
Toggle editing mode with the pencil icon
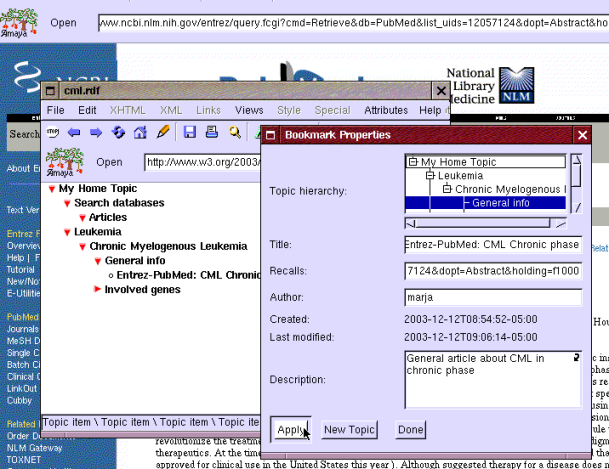click(163, 132)
